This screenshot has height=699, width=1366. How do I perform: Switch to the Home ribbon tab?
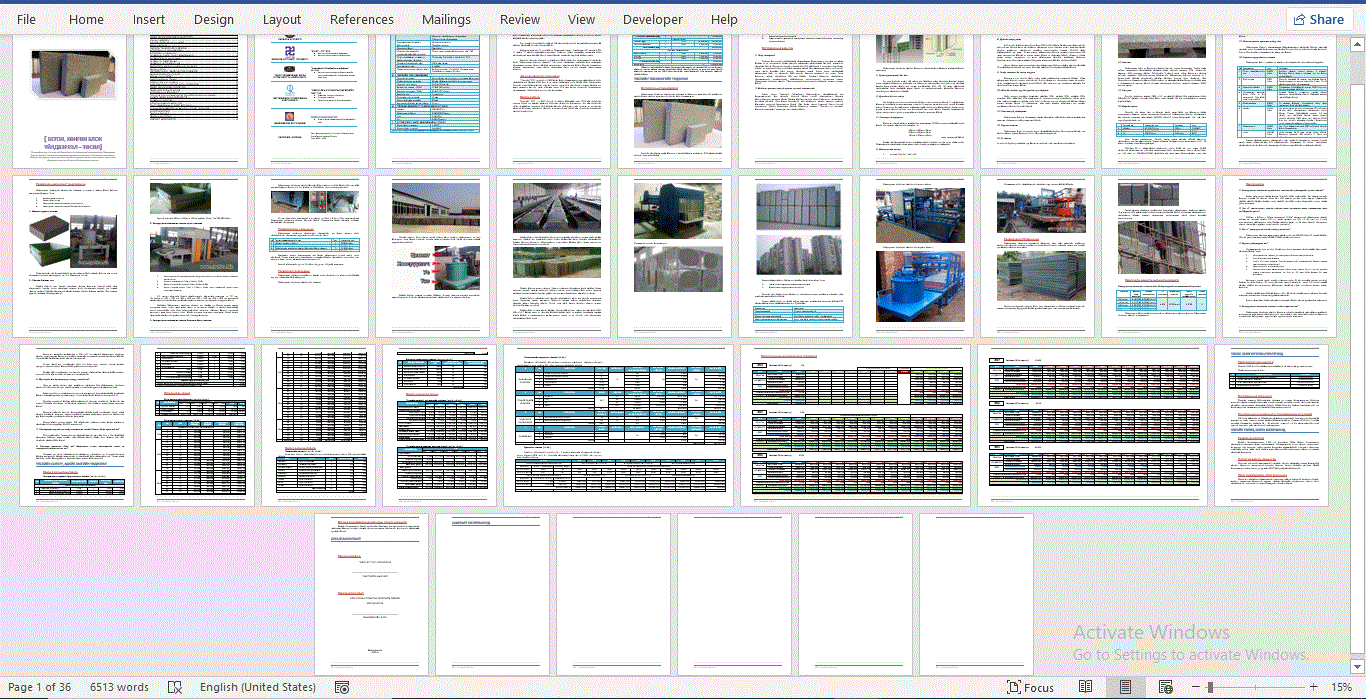(x=86, y=19)
